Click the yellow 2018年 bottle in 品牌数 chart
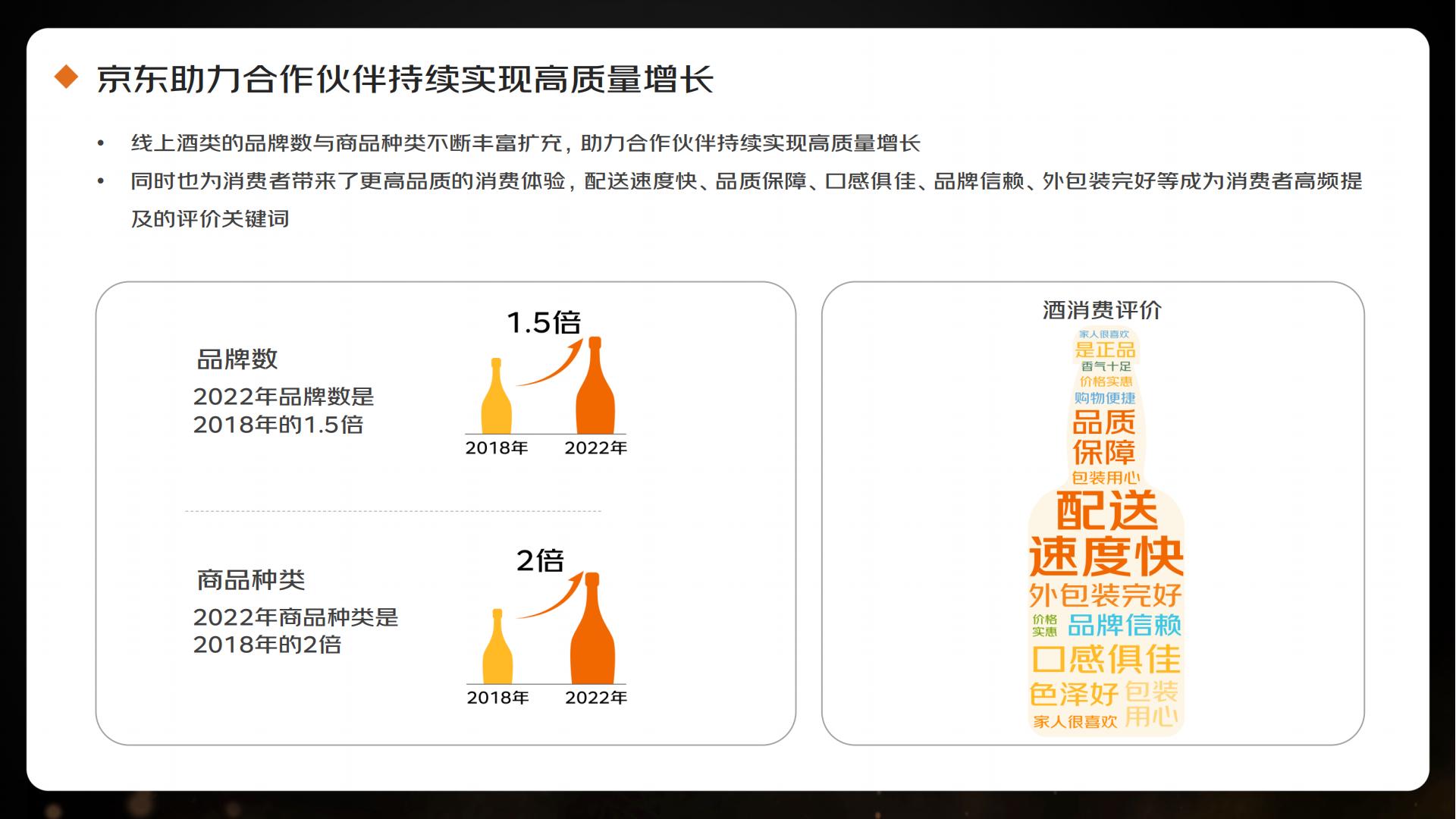Viewport: 1456px width, 819px height. click(496, 396)
